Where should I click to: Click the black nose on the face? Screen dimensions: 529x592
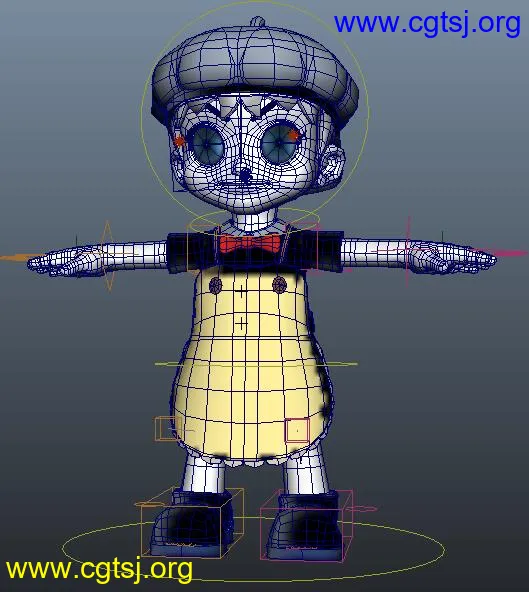pos(246,176)
